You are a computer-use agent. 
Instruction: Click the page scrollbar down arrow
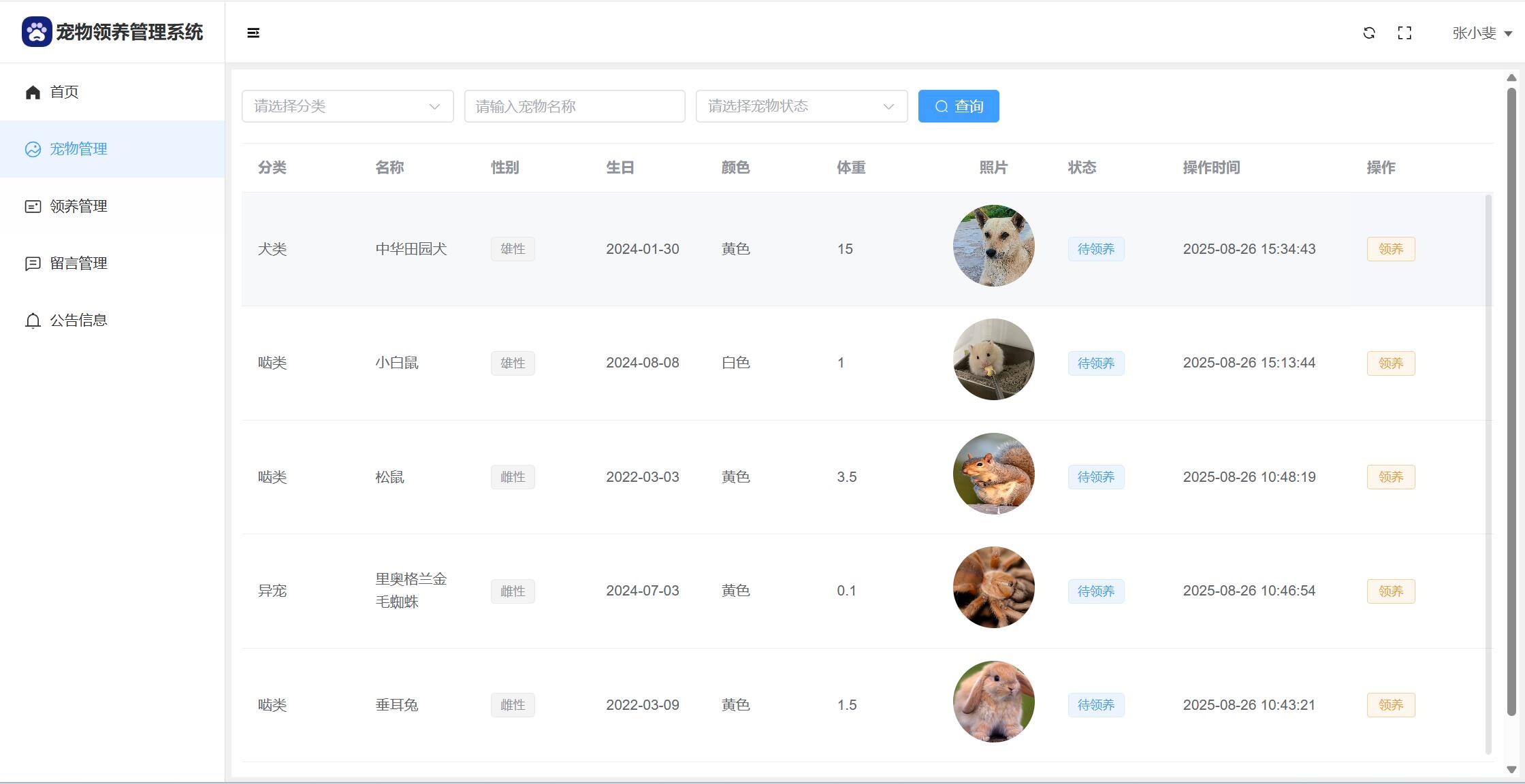point(1511,770)
